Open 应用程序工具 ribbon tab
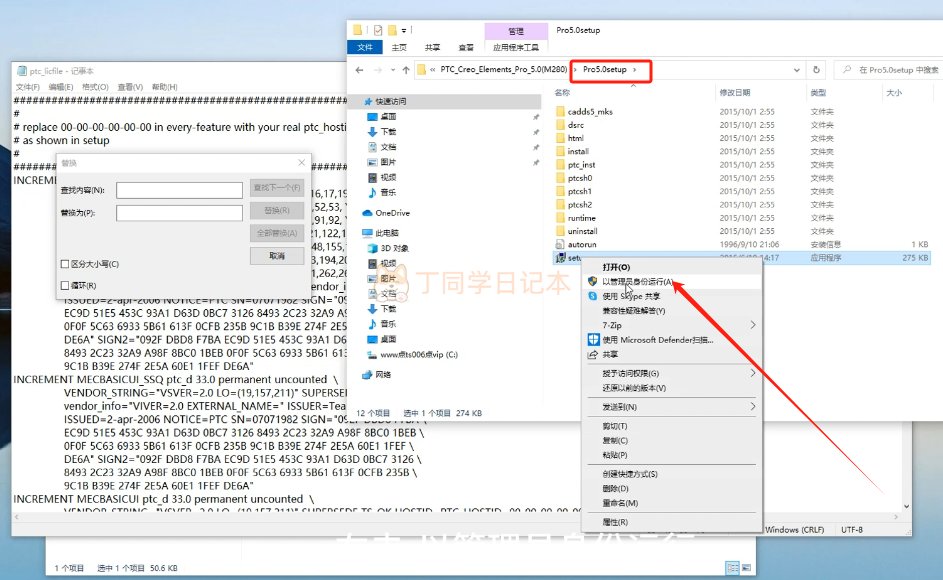The height and width of the screenshot is (580, 943). pos(516,47)
